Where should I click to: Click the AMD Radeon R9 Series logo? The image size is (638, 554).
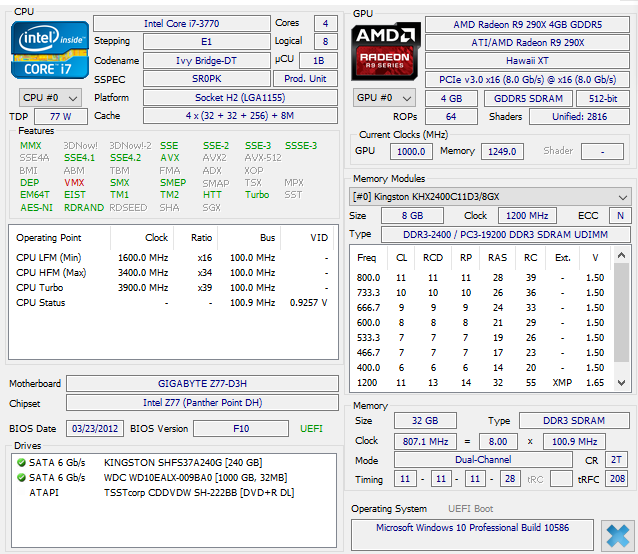pos(386,51)
